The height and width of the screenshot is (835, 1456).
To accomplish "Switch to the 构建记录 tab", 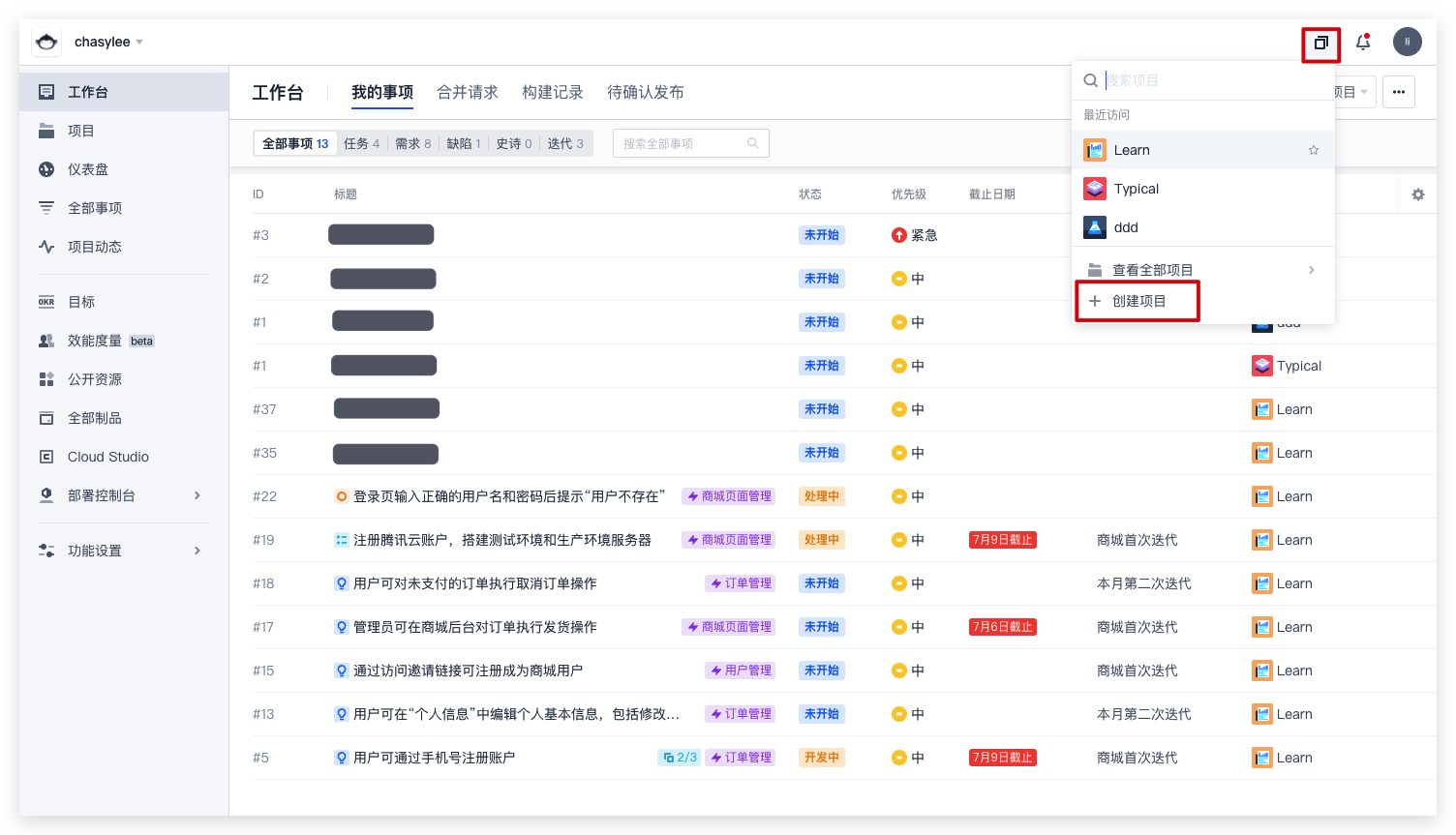I will [x=552, y=92].
